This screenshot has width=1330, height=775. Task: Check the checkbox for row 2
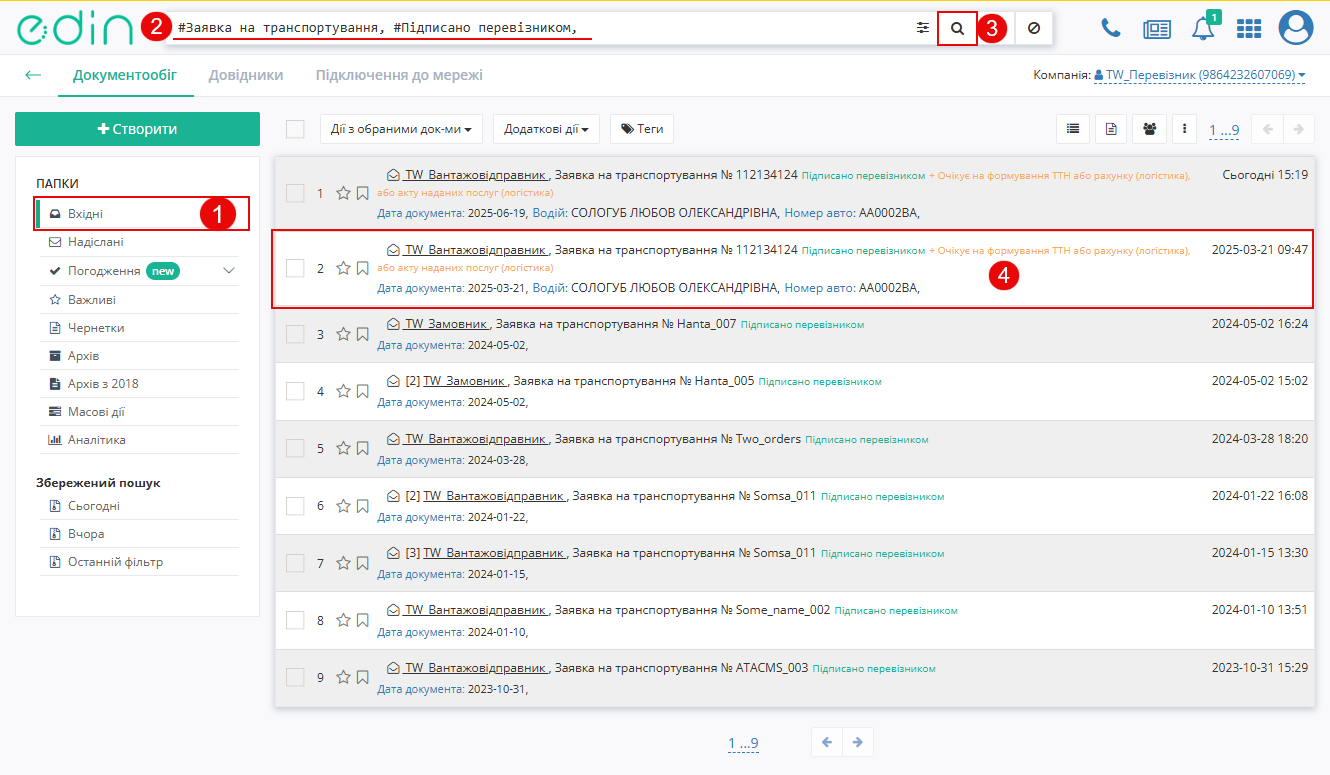pyautogui.click(x=295, y=268)
